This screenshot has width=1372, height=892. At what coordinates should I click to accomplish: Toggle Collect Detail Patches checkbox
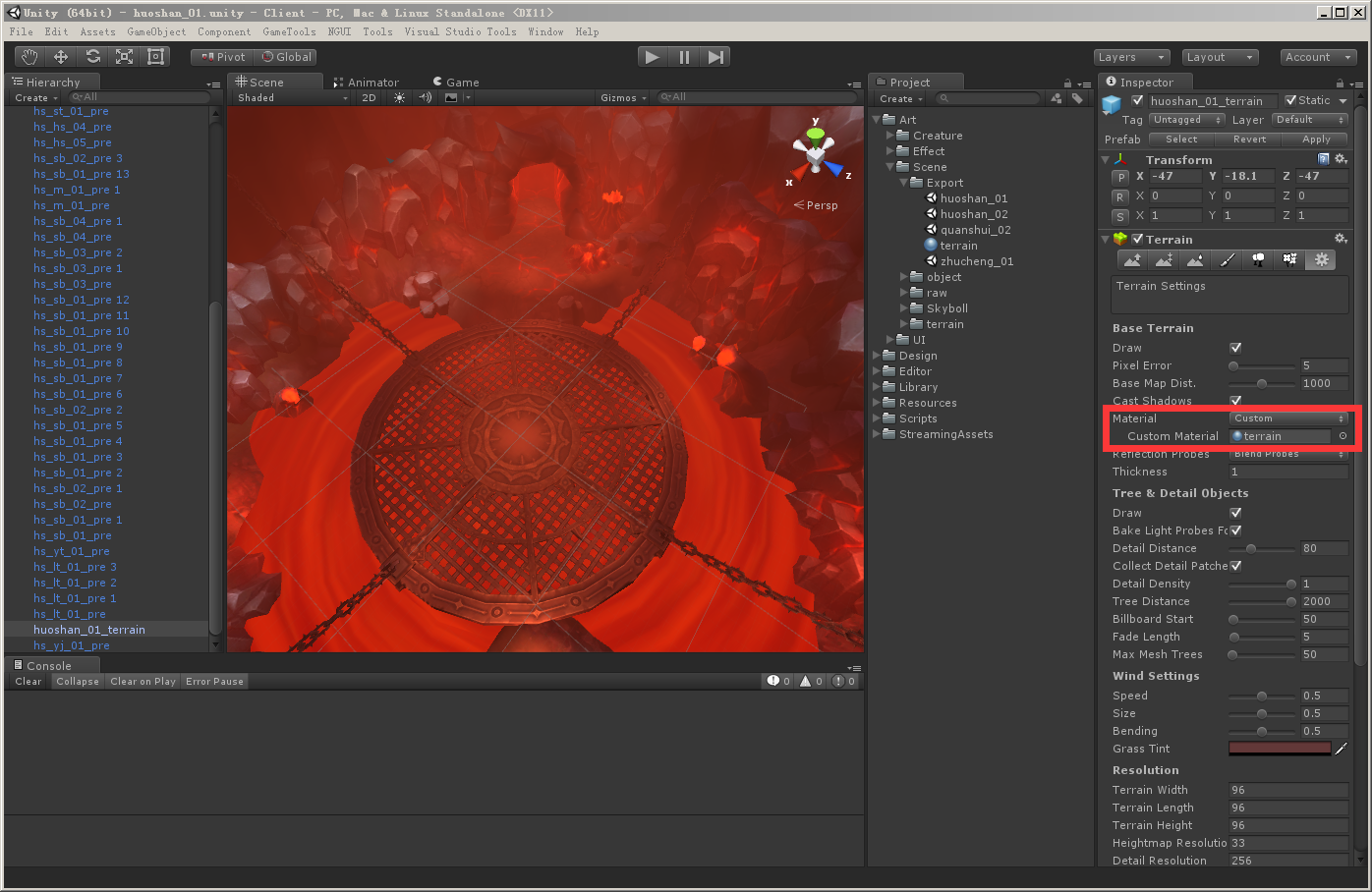(x=1235, y=566)
